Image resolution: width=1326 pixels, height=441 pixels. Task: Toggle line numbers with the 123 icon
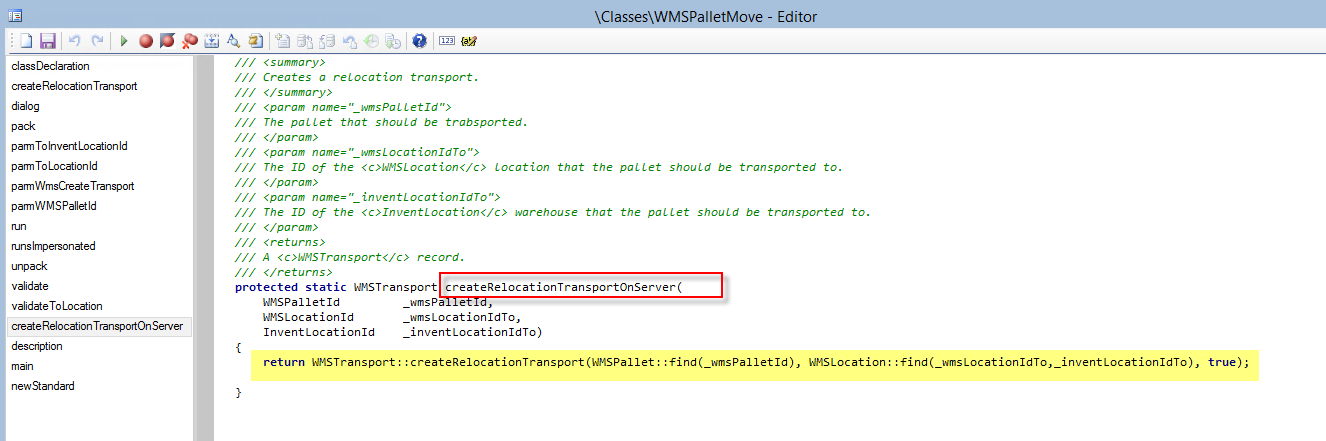447,41
